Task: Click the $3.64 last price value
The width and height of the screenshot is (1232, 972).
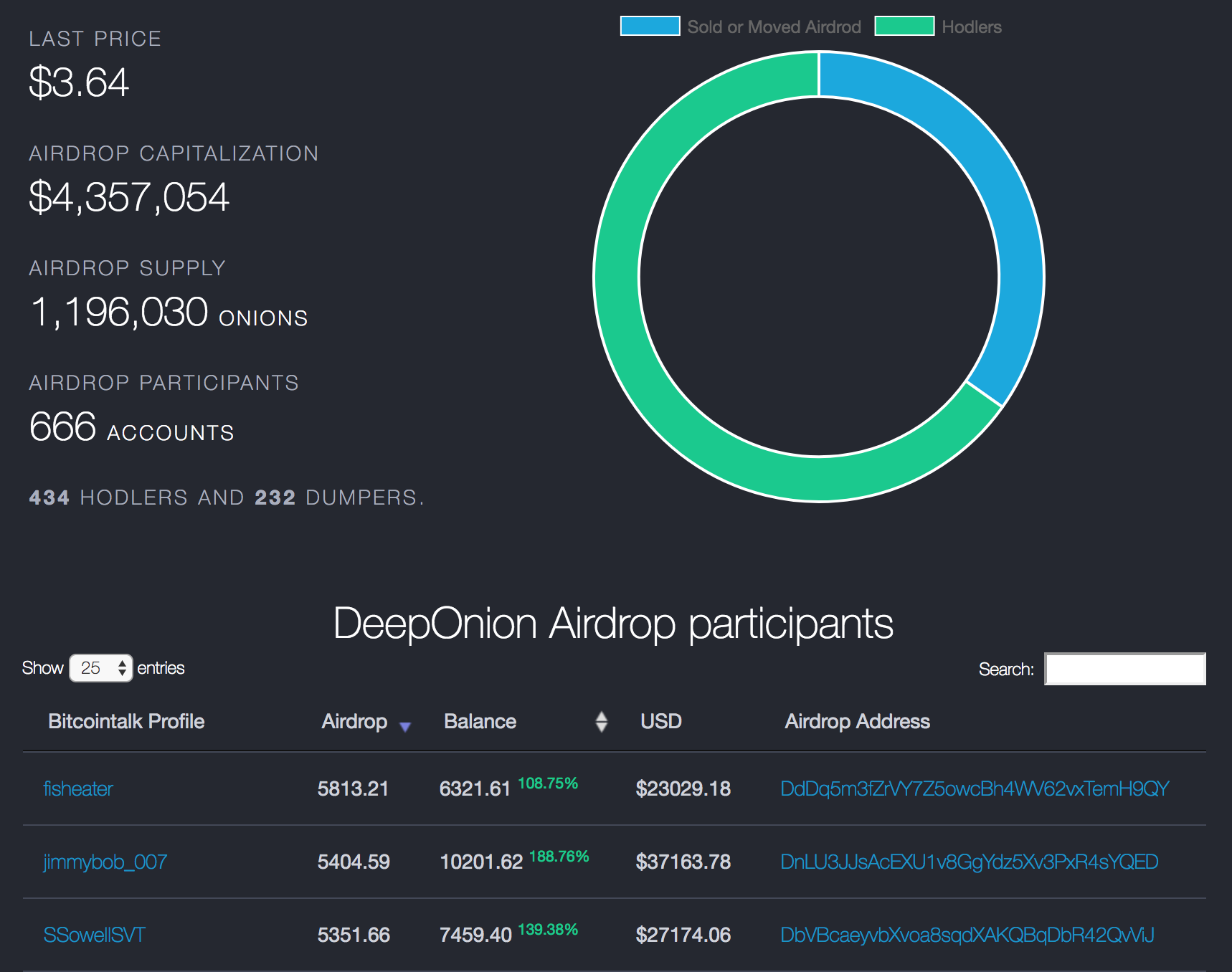Action: pyautogui.click(x=79, y=82)
